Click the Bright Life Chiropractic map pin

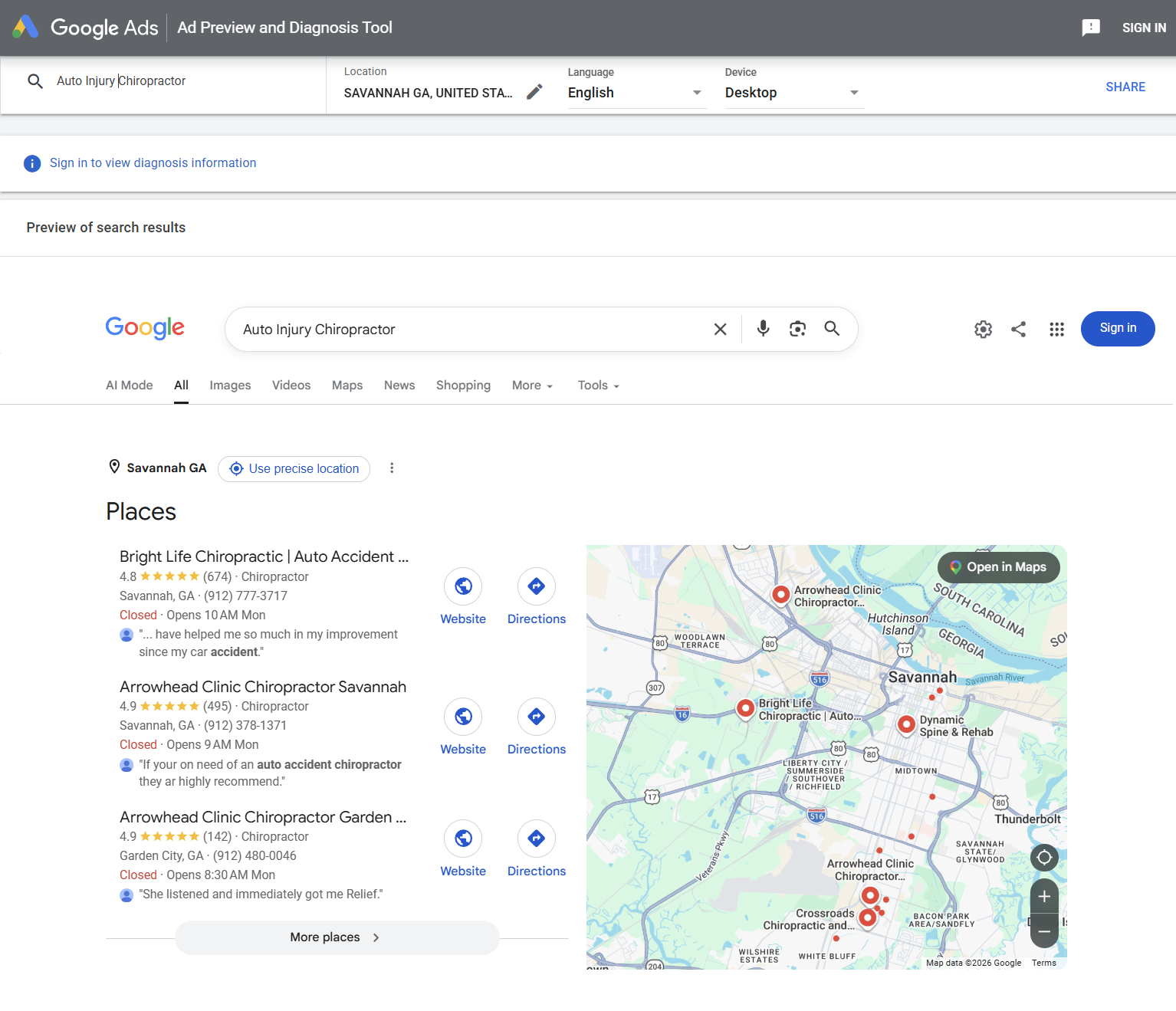click(x=745, y=709)
